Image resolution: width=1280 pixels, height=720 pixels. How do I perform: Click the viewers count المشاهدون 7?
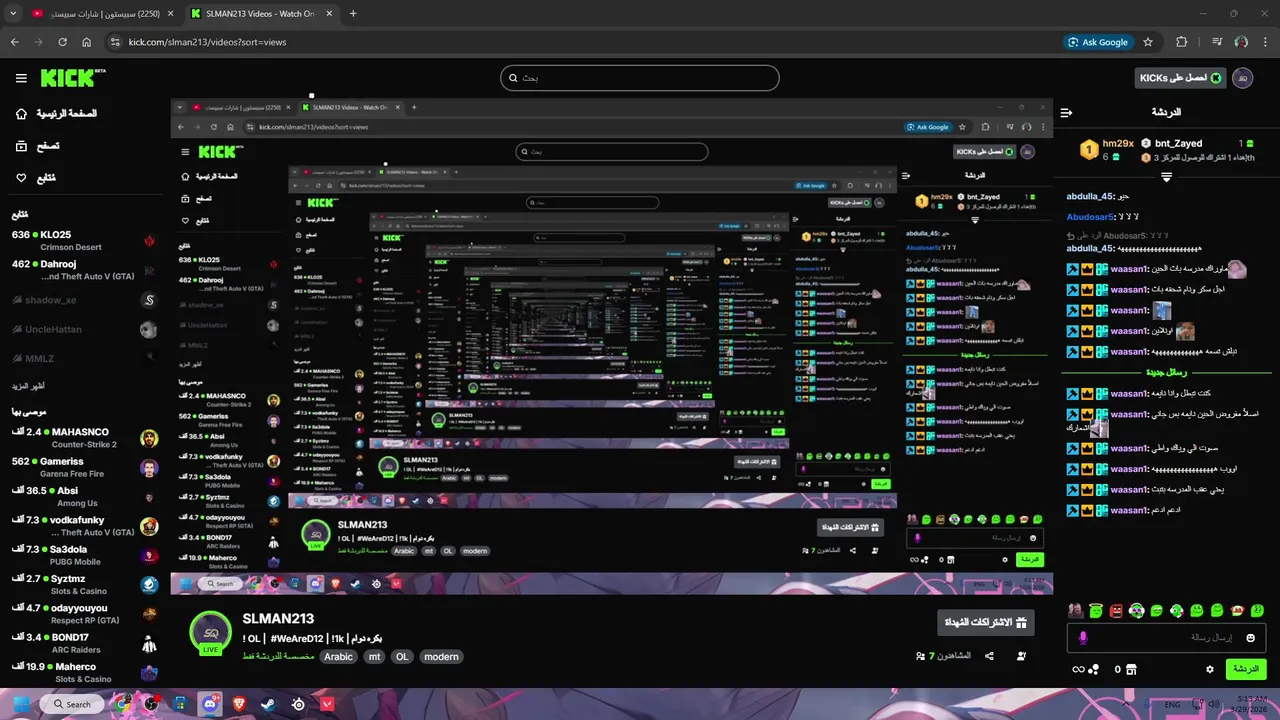click(x=944, y=656)
